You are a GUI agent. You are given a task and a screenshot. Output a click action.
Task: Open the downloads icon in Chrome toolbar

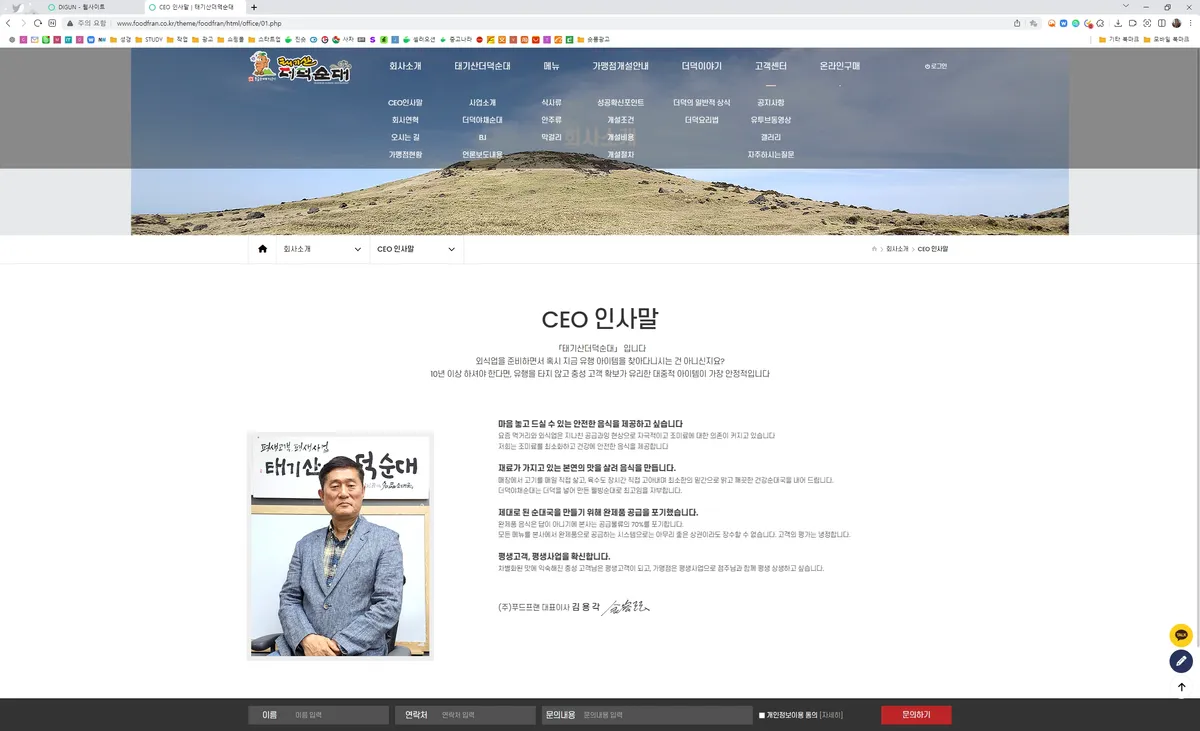coord(1118,23)
